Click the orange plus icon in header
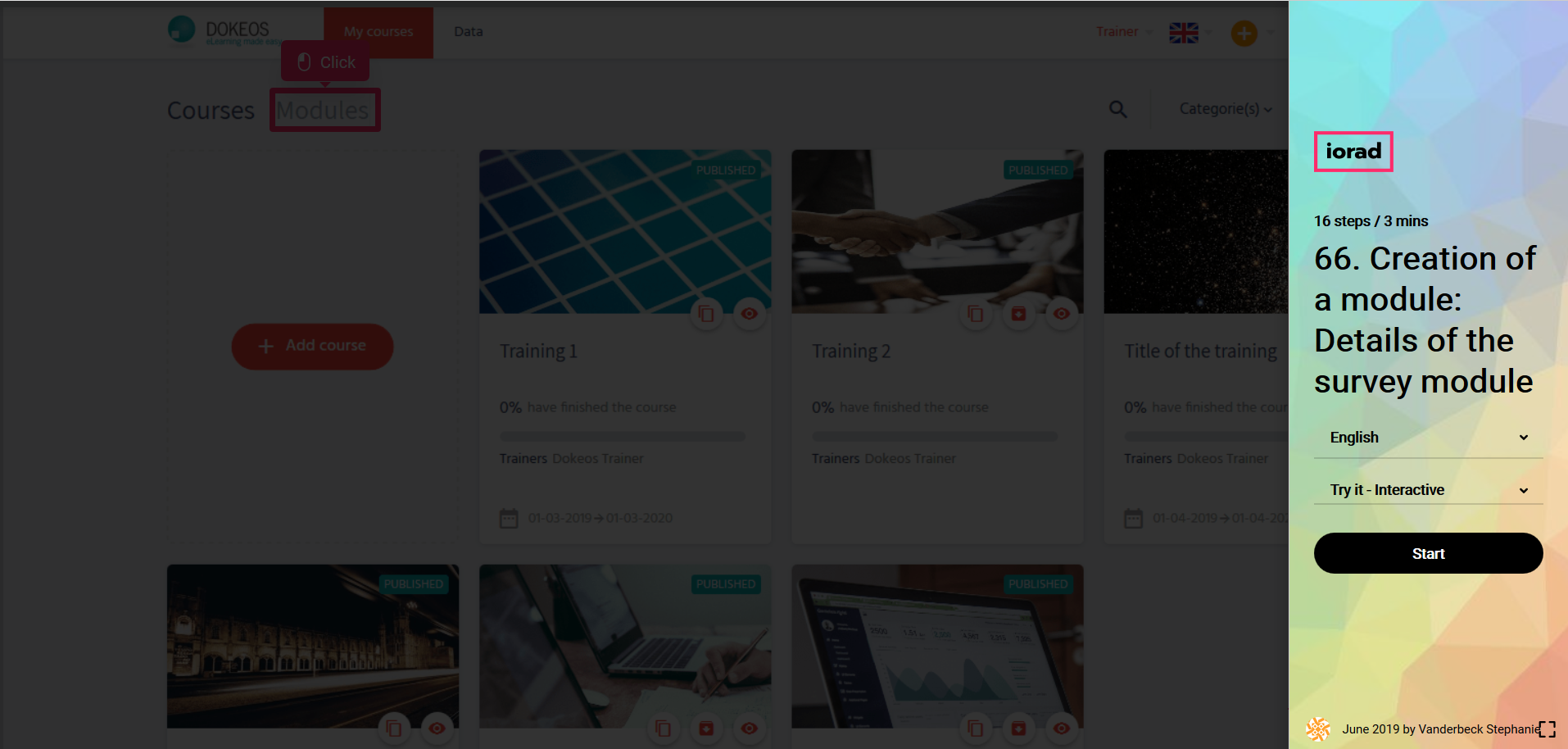Image resolution: width=1568 pixels, height=749 pixels. tap(1244, 33)
